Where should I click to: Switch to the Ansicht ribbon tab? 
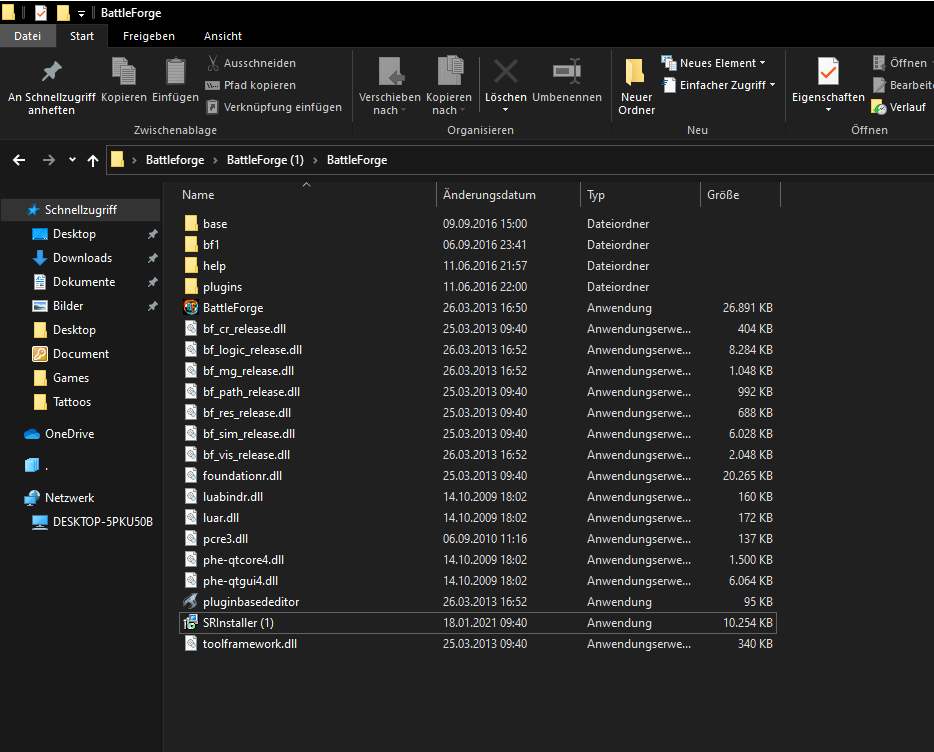pos(223,36)
